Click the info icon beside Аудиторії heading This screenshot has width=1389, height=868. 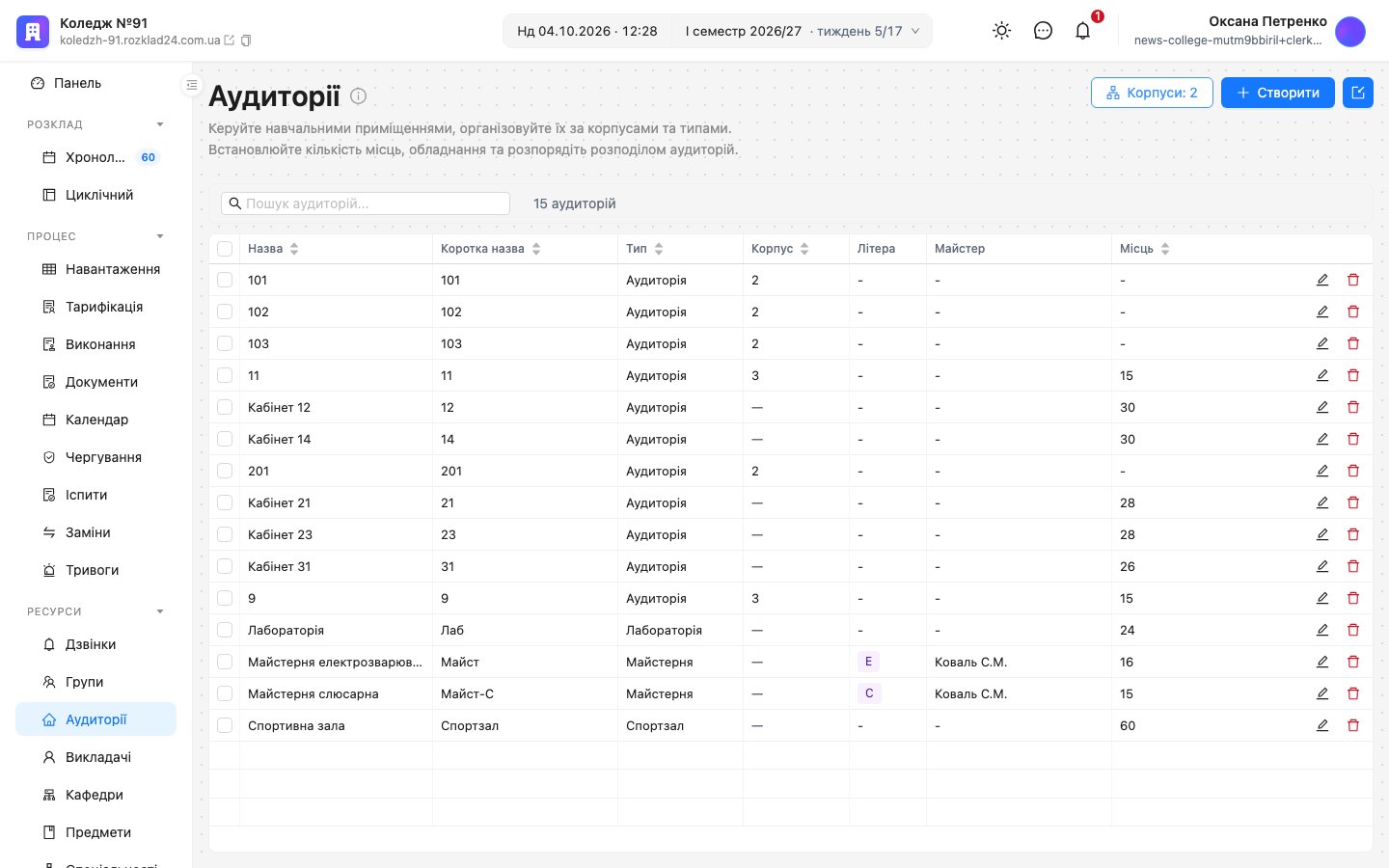tap(358, 96)
